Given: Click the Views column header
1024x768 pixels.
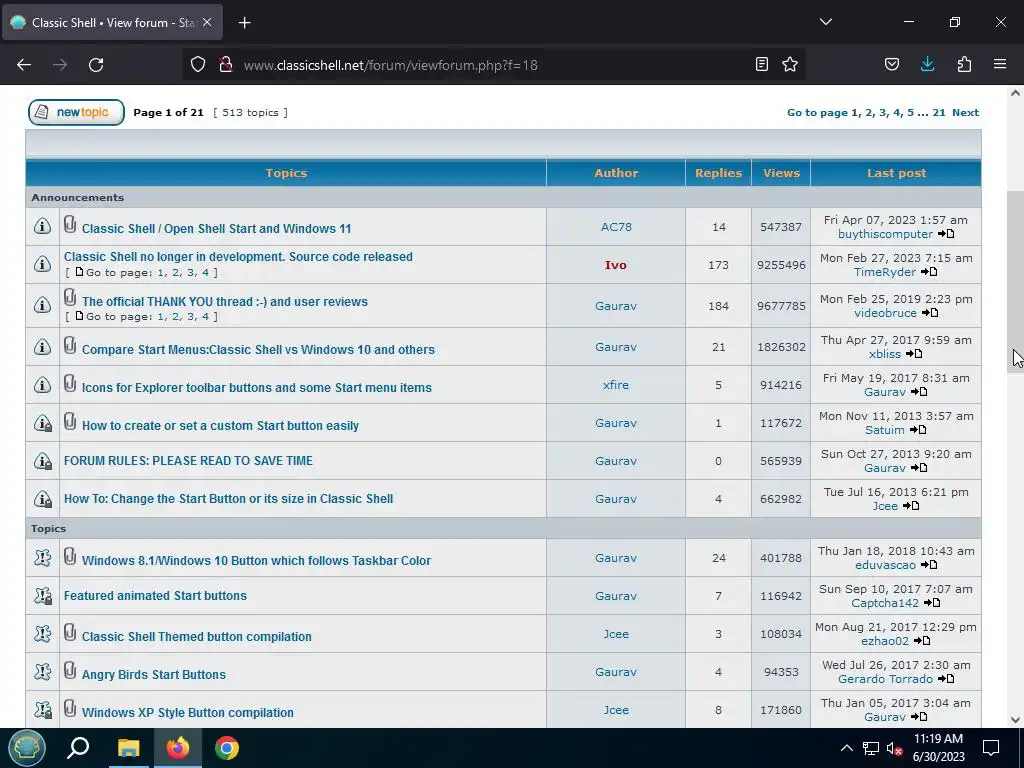Looking at the screenshot, I should coord(781,173).
